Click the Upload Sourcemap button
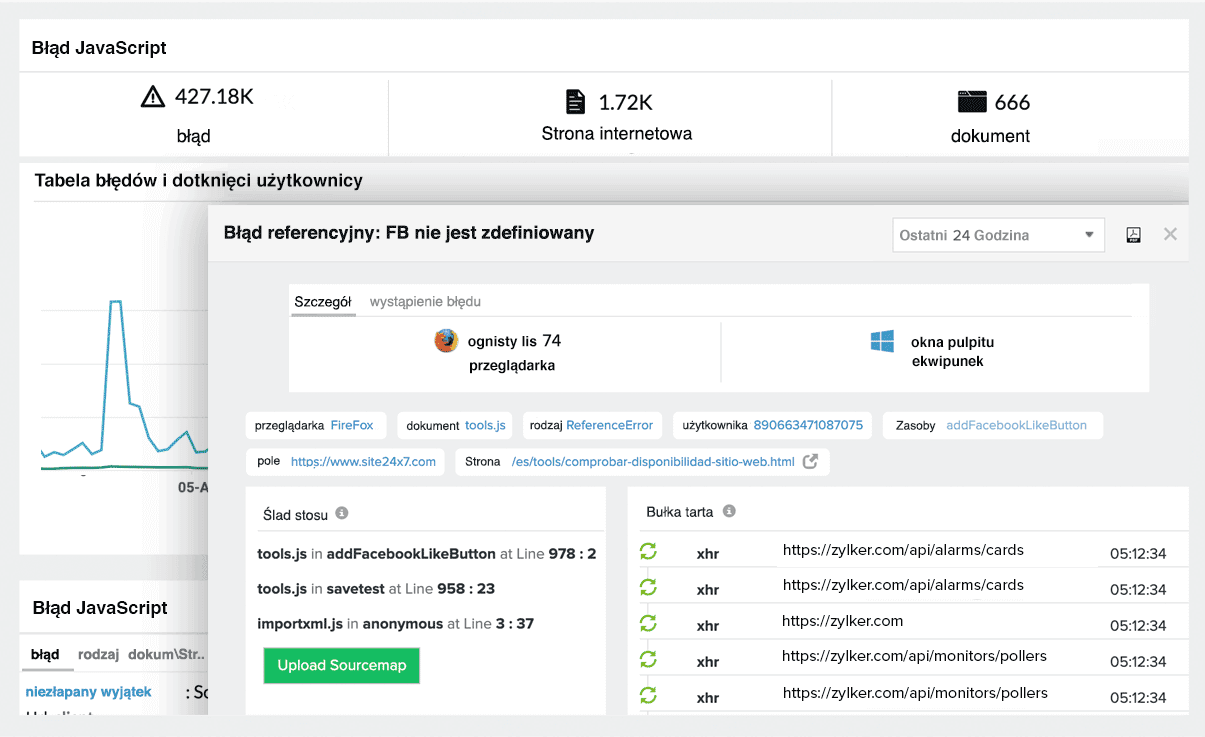Viewport: 1205px width, 737px height. pos(341,664)
